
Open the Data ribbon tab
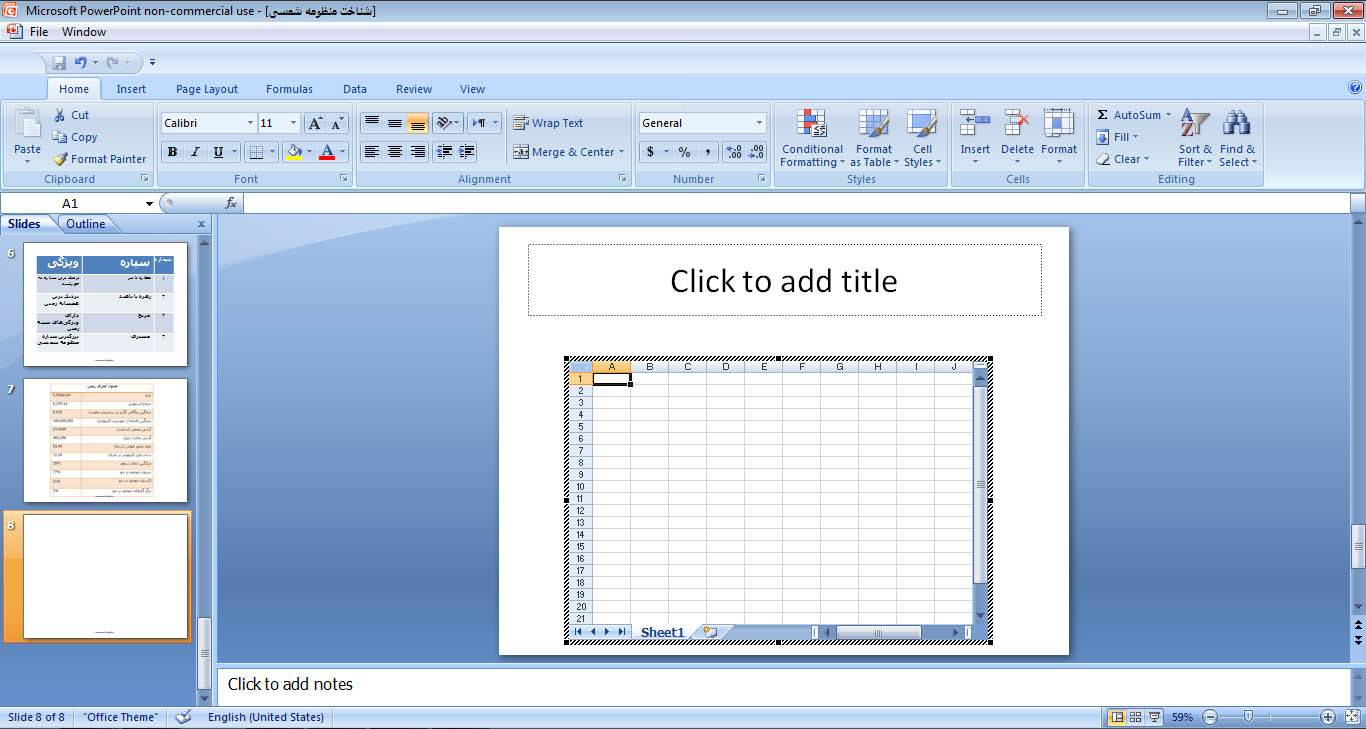[355, 89]
